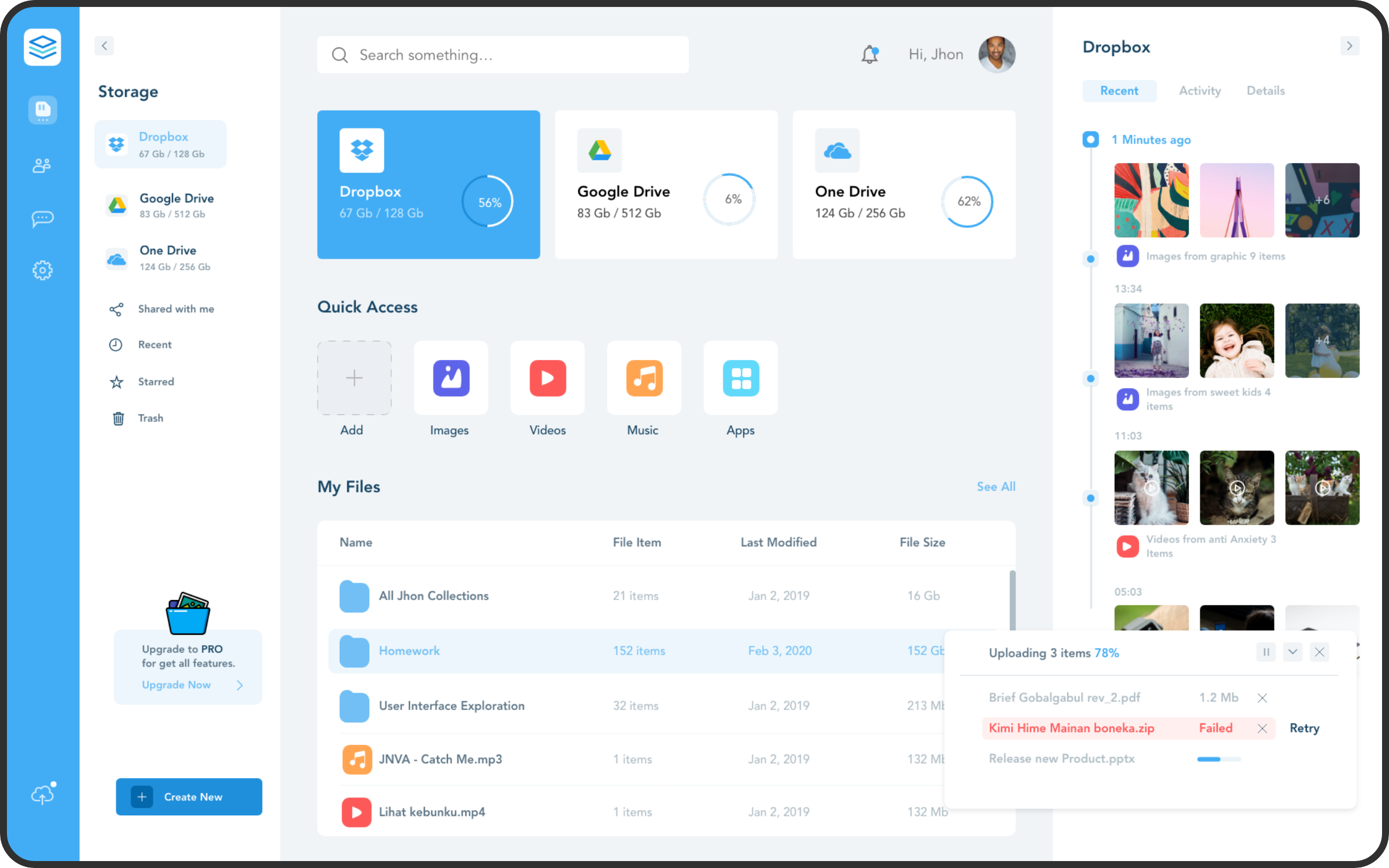Viewport: 1389px width, 868px height.
Task: Click the cloud upload sidebar icon
Action: (42, 795)
